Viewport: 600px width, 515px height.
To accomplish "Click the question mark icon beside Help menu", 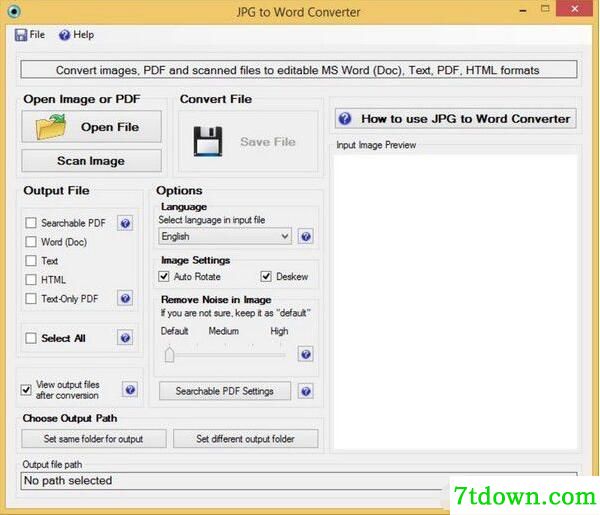I will coord(64,35).
